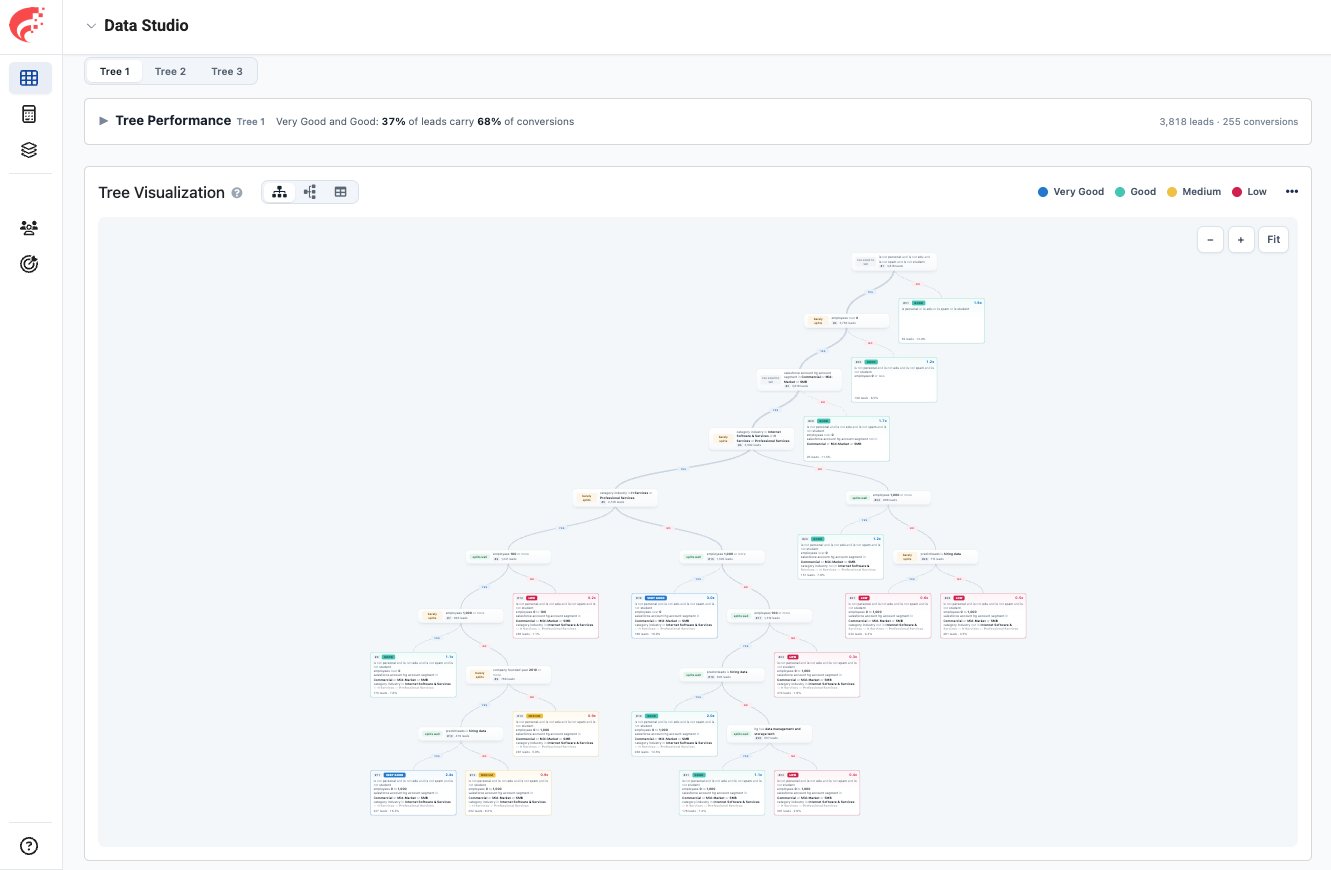This screenshot has width=1331, height=870.
Task: Zoom out with the minus button
Action: (1211, 239)
